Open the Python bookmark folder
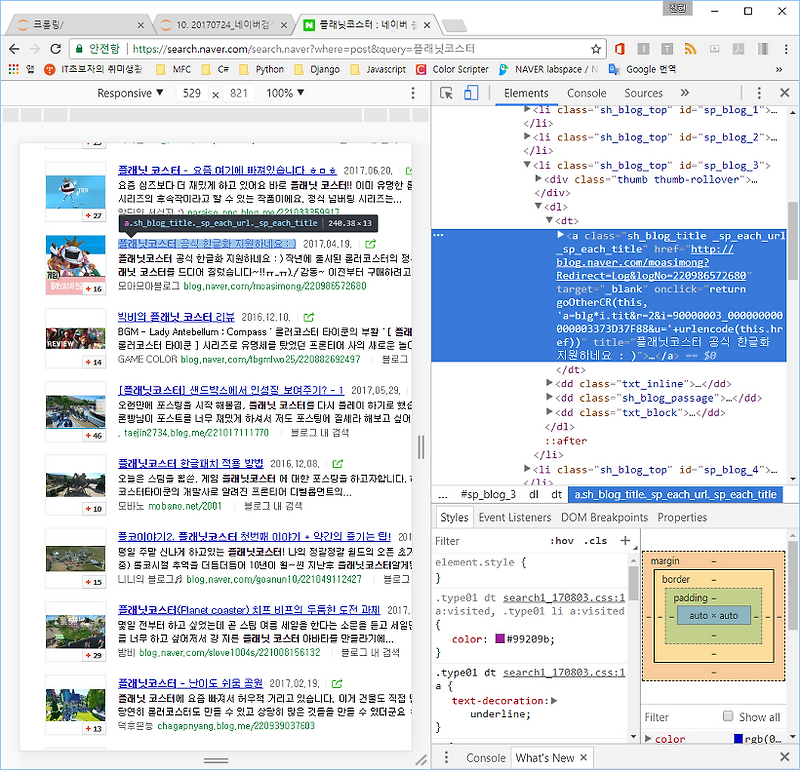The height and width of the screenshot is (770, 800). tap(262, 69)
